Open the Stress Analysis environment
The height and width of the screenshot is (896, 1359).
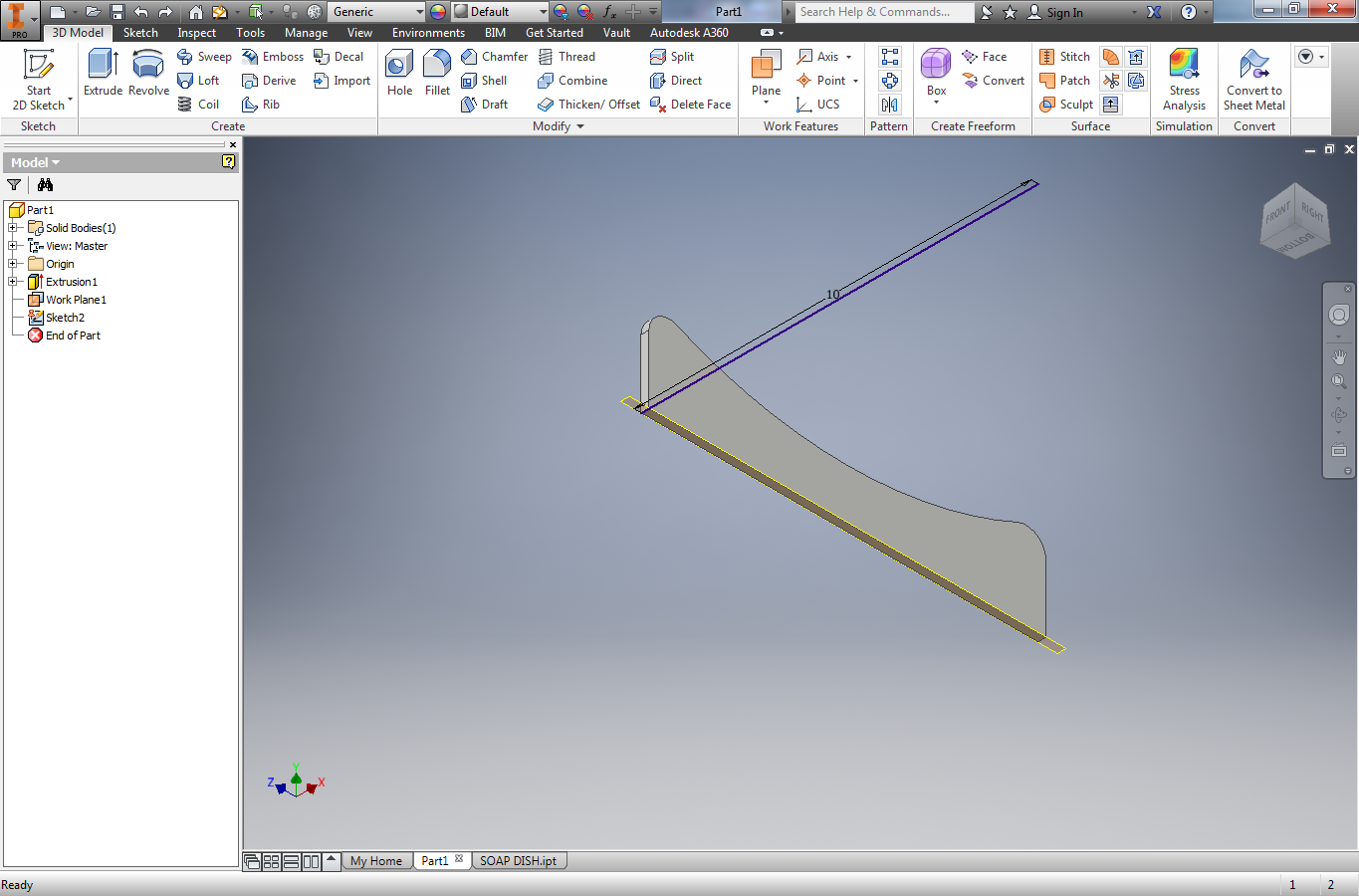1184,80
